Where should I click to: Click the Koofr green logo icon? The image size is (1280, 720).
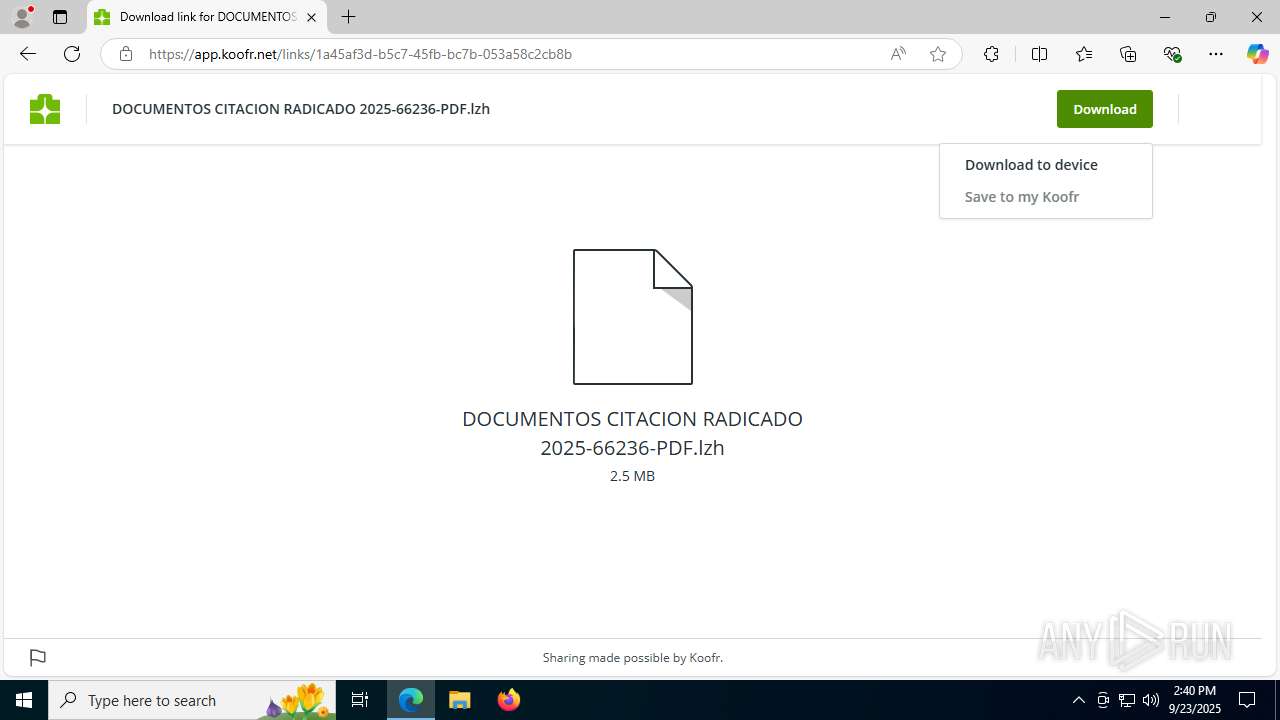coord(45,109)
